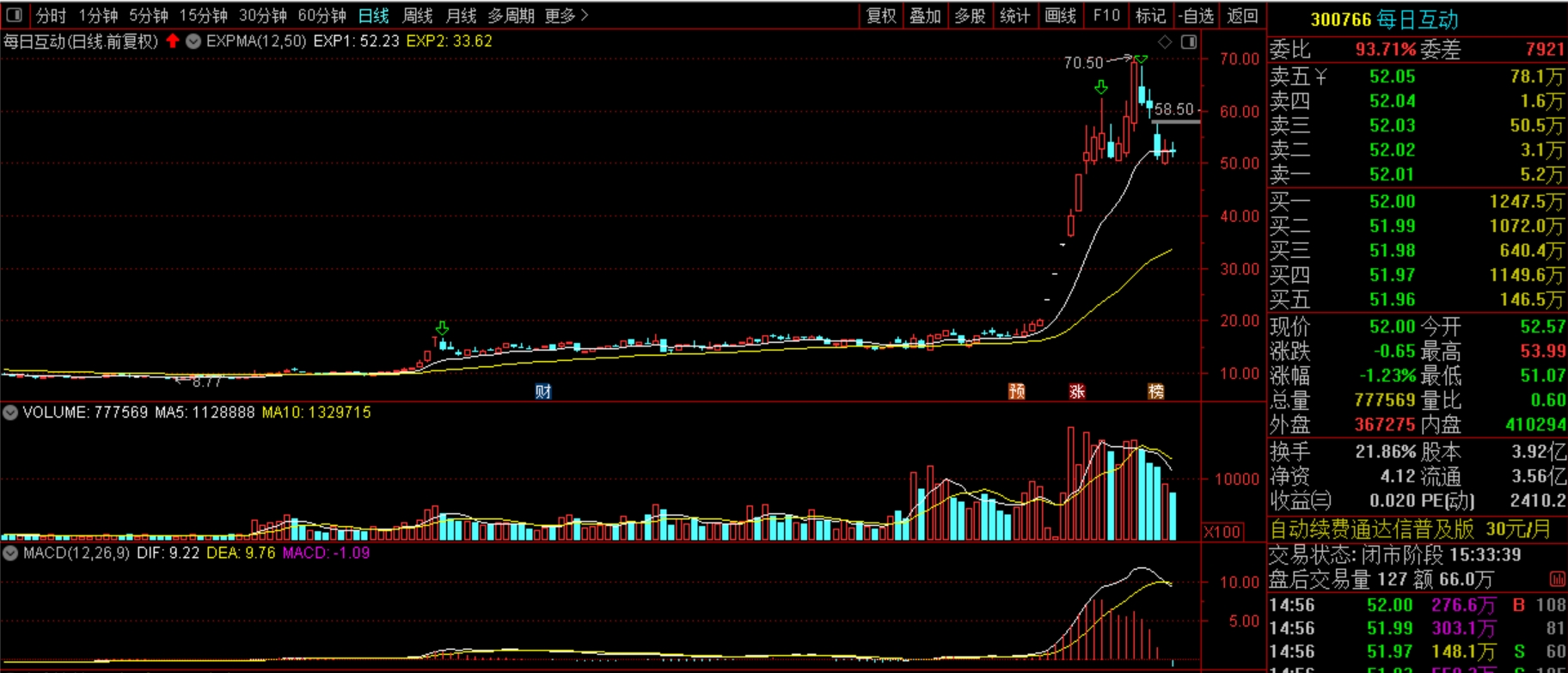Switch to 5分钟 period
The image size is (1568, 673).
[149, 15]
